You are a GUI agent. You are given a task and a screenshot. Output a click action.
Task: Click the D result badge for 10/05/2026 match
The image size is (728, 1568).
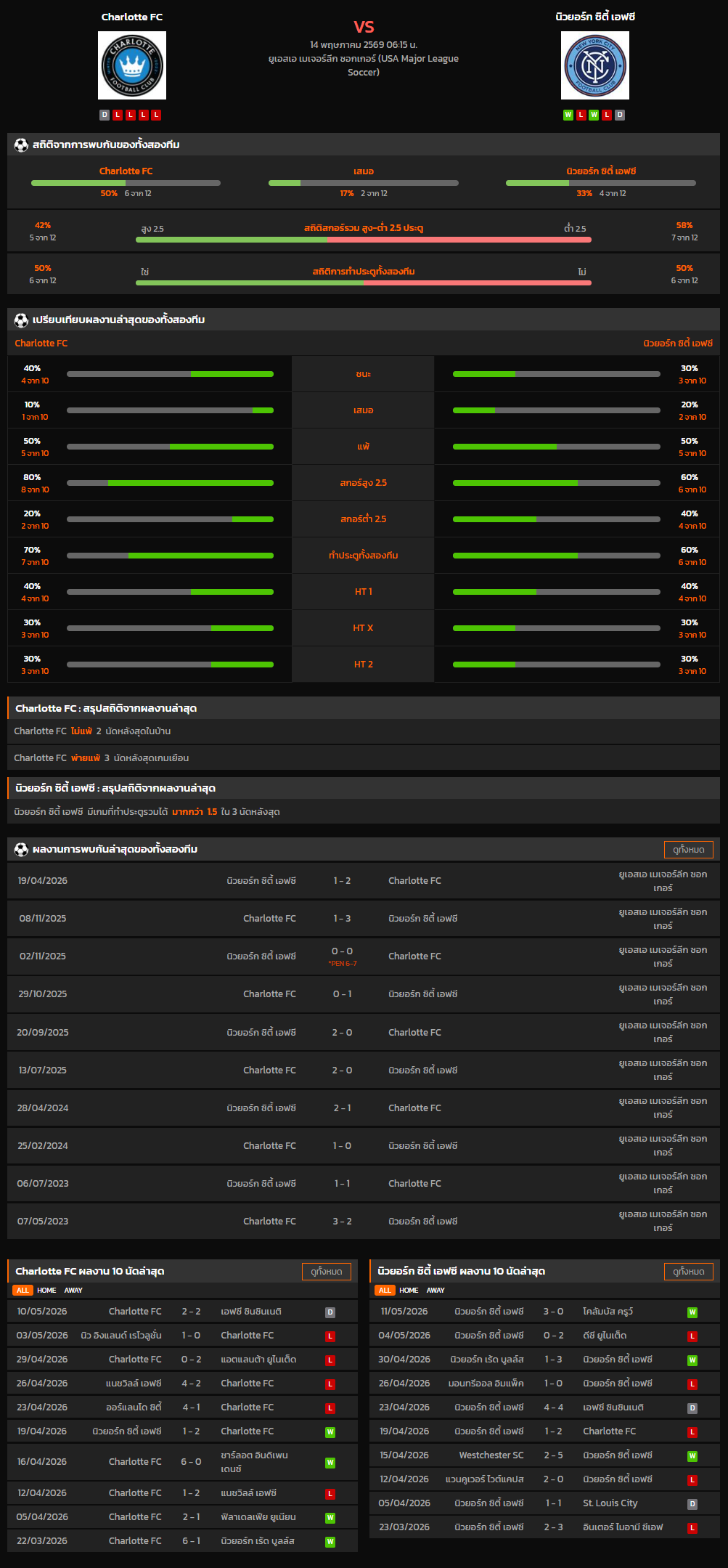pos(330,1312)
